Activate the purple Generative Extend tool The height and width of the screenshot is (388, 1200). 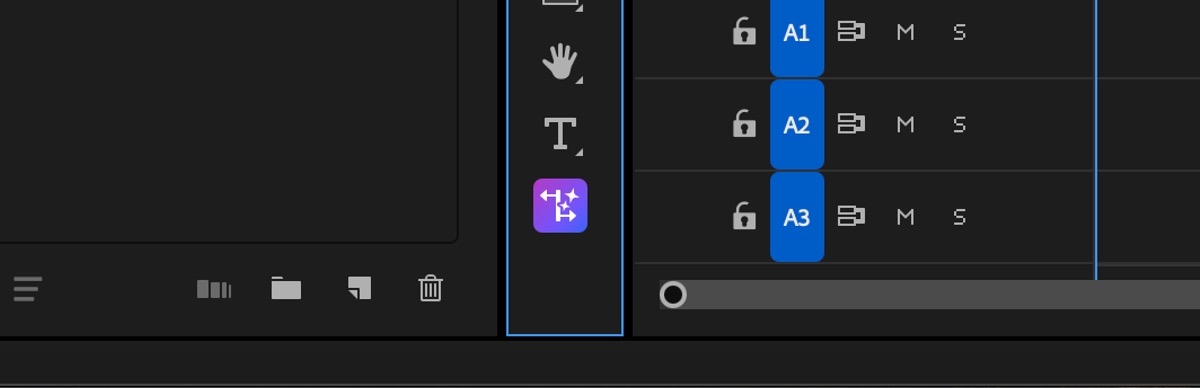click(x=560, y=205)
